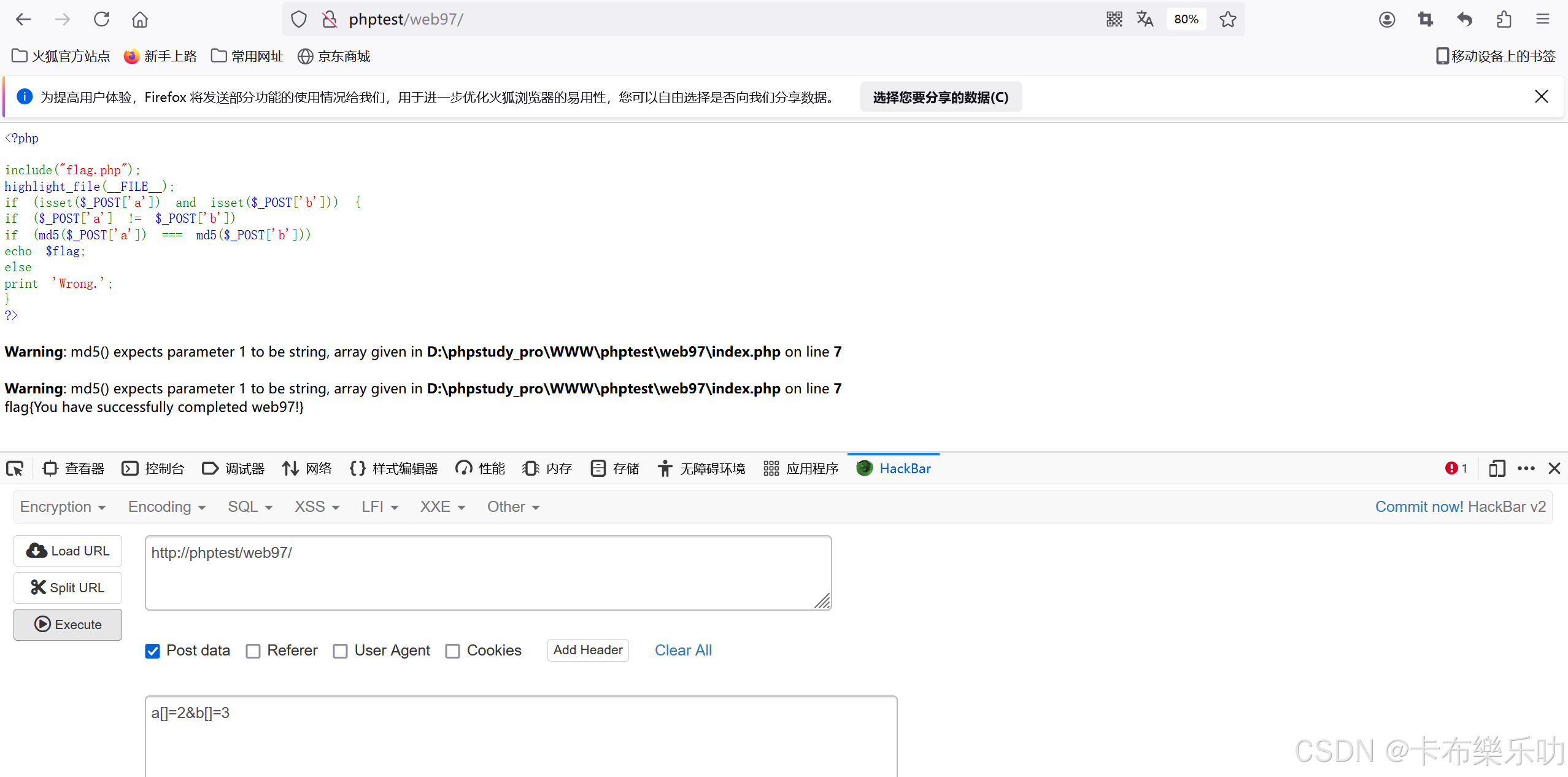Click the 80% zoom level indicator
The width and height of the screenshot is (1568, 777).
1186,20
